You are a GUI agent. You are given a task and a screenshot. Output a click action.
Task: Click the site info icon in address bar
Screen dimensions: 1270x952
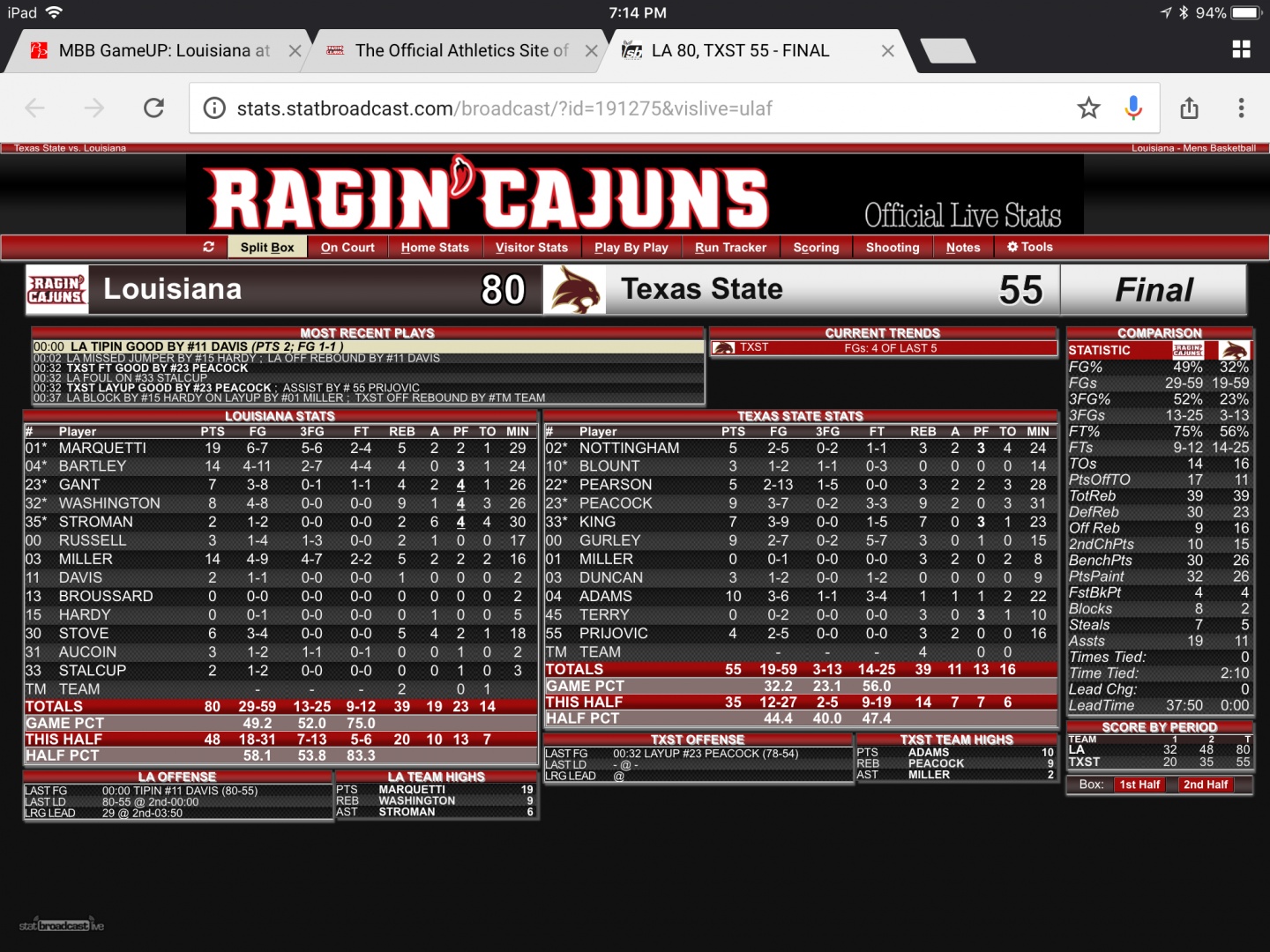pyautogui.click(x=214, y=108)
